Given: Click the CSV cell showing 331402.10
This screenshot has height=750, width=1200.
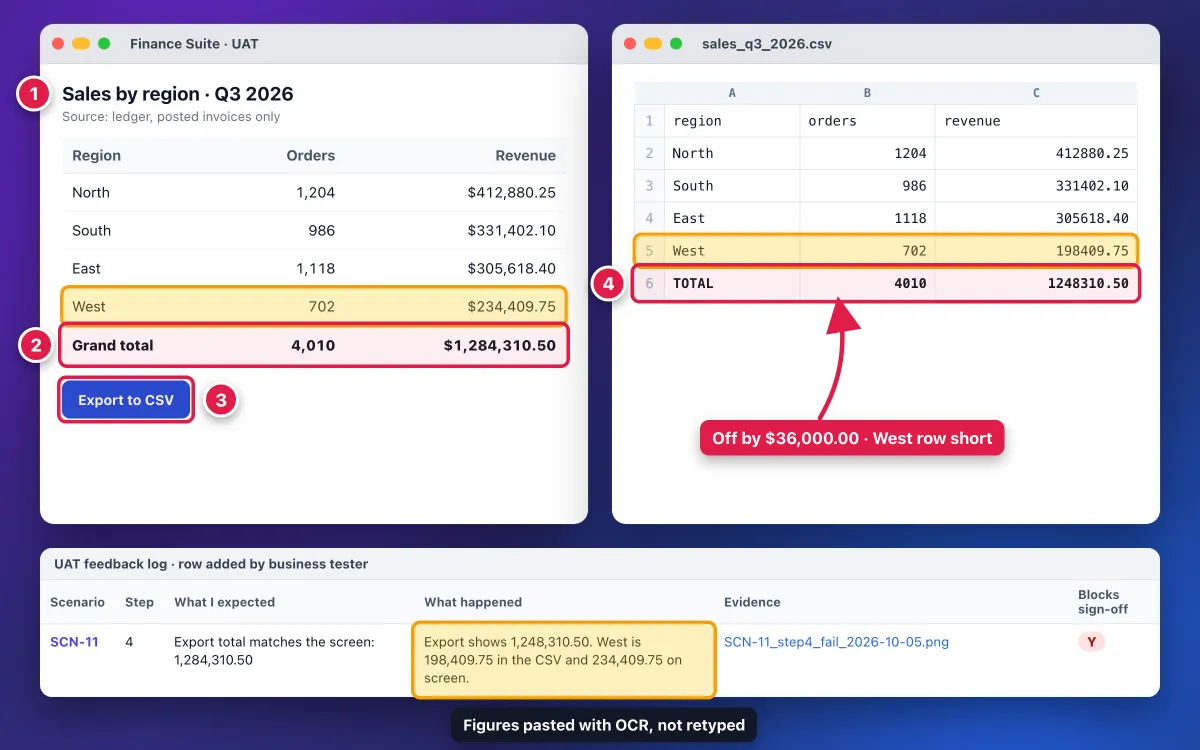Looking at the screenshot, I should (x=1036, y=186).
